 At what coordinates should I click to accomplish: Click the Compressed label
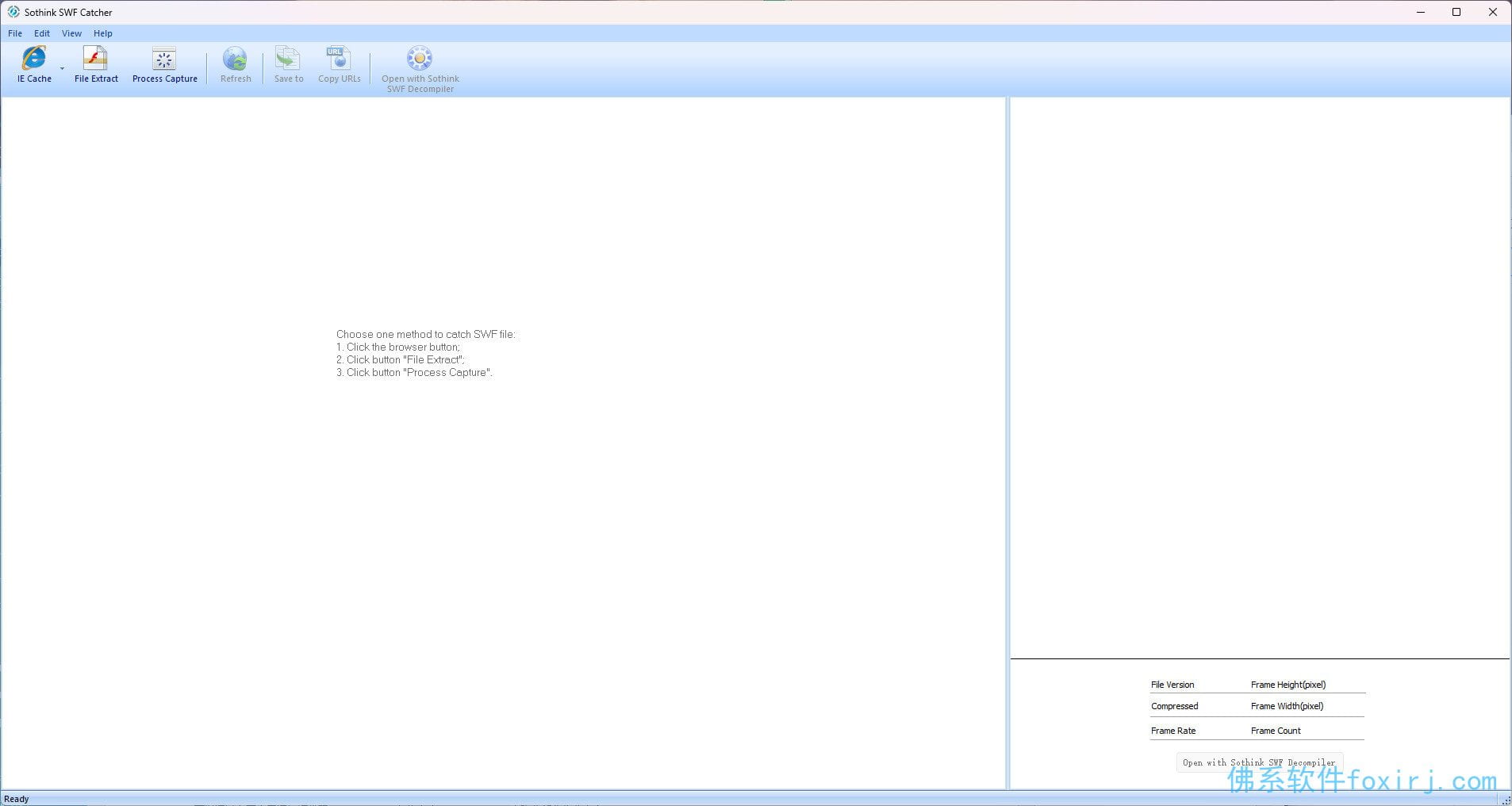coord(1175,706)
